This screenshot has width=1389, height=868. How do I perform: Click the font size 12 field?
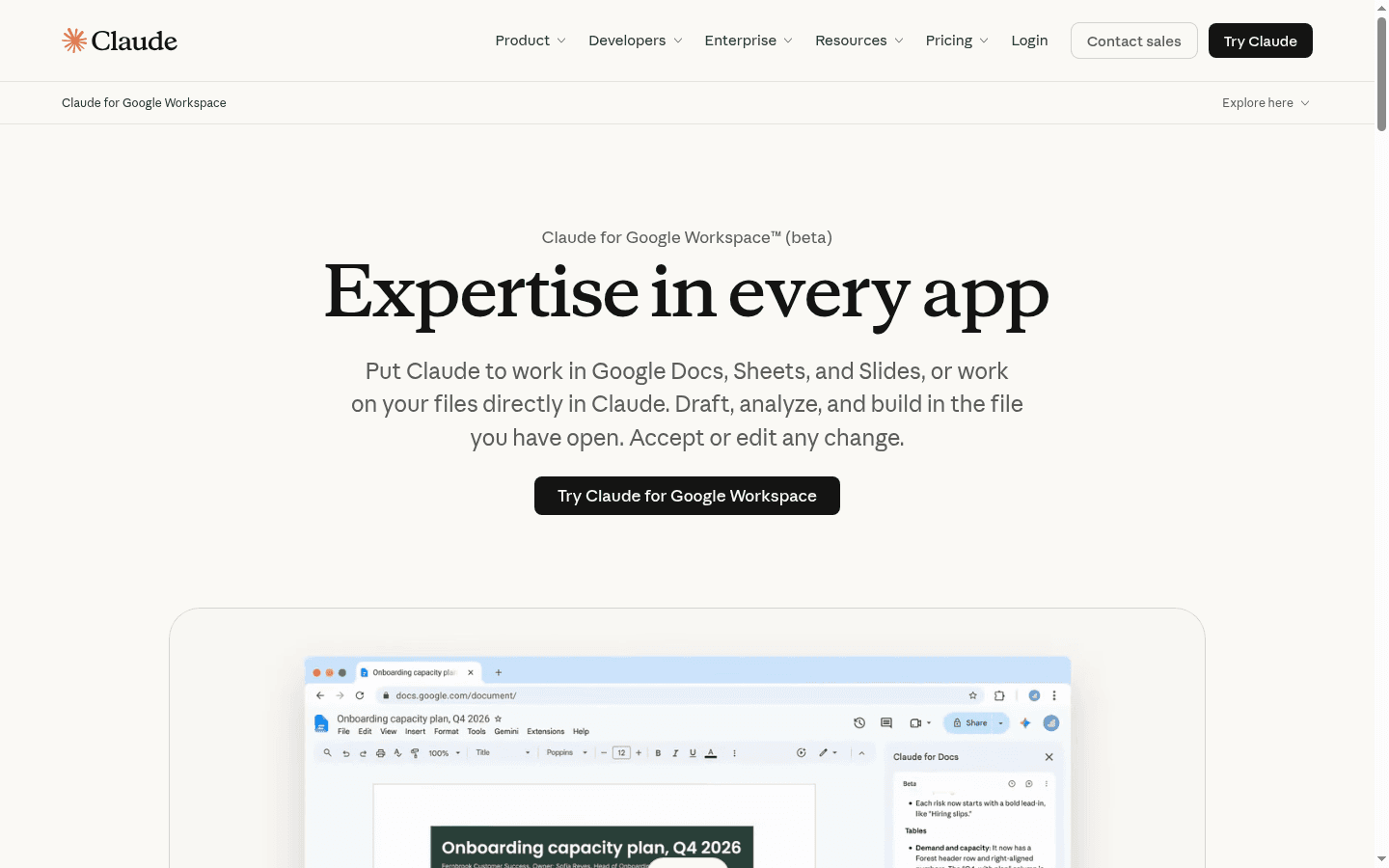[621, 753]
